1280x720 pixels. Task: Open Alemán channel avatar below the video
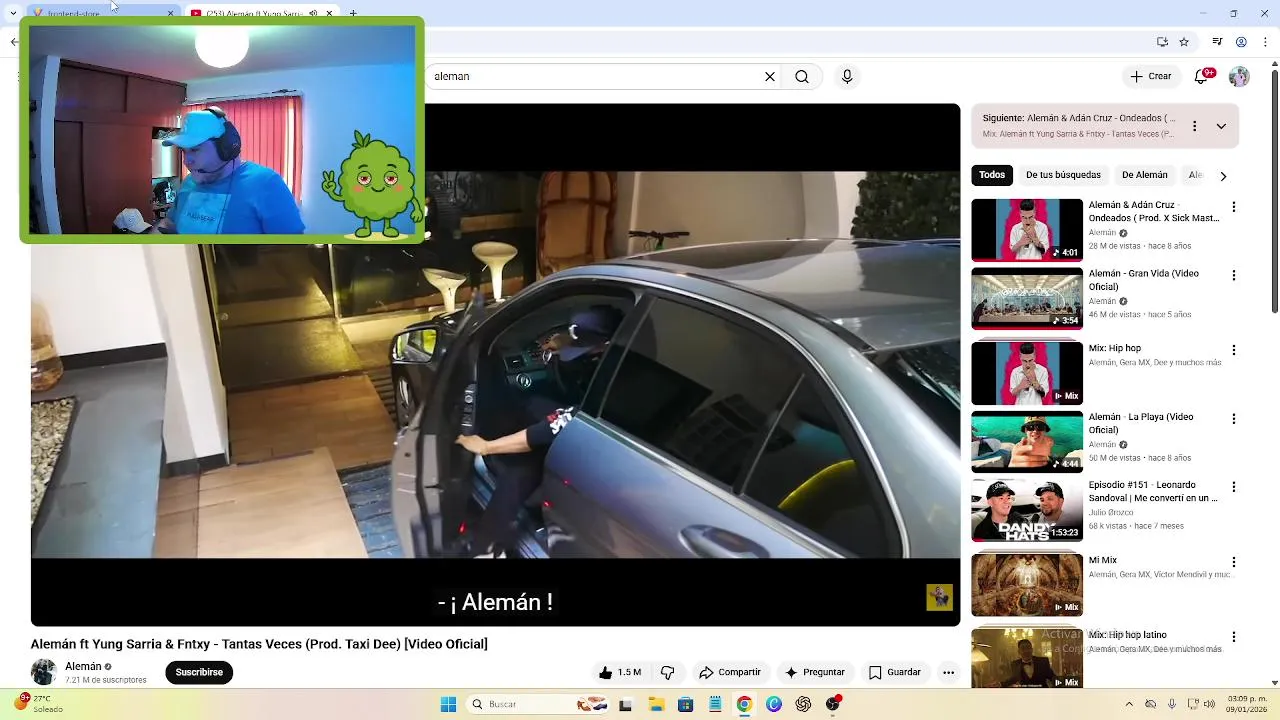pos(43,672)
